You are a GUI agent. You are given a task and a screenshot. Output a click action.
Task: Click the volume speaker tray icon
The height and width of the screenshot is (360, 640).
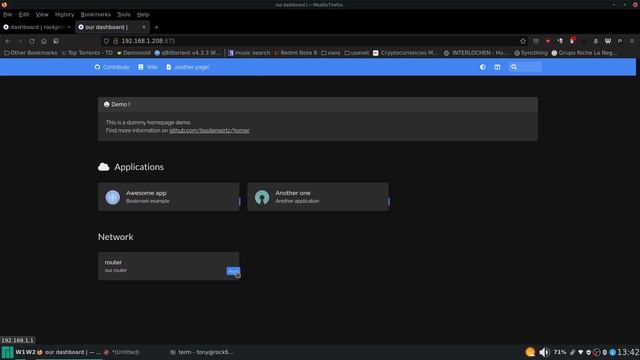pyautogui.click(x=544, y=352)
